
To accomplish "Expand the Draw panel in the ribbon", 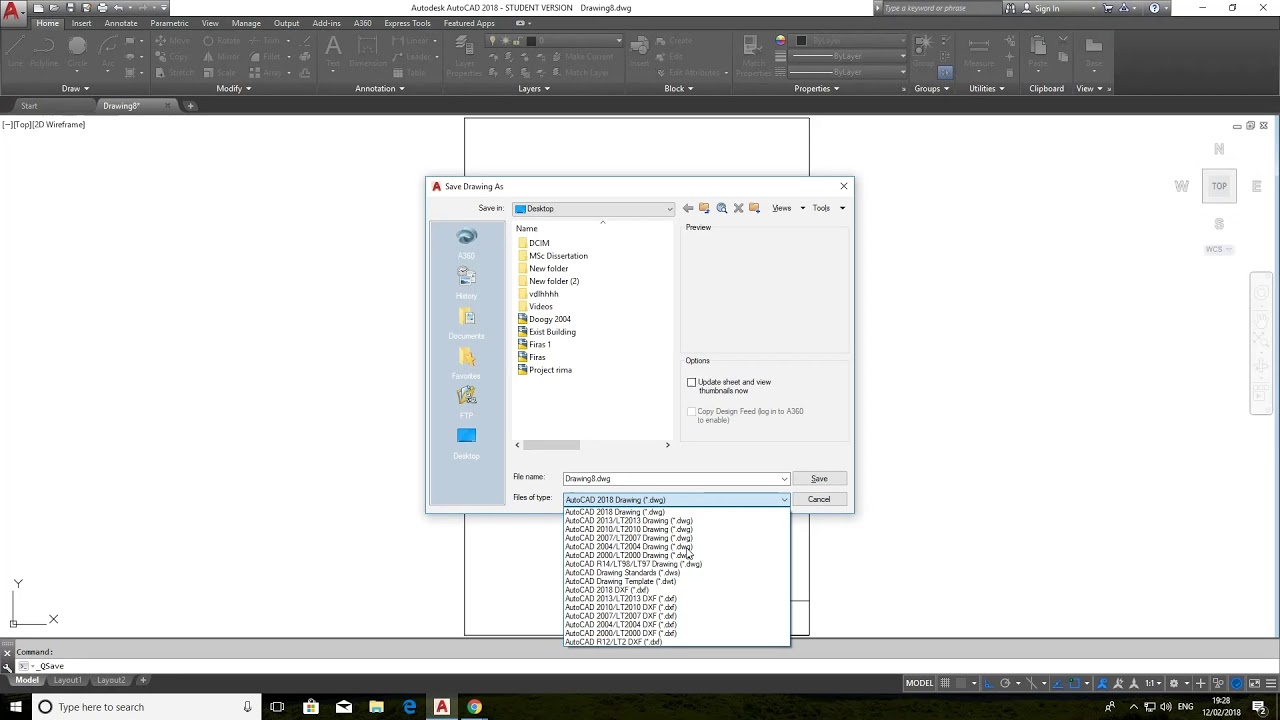I will 75,88.
